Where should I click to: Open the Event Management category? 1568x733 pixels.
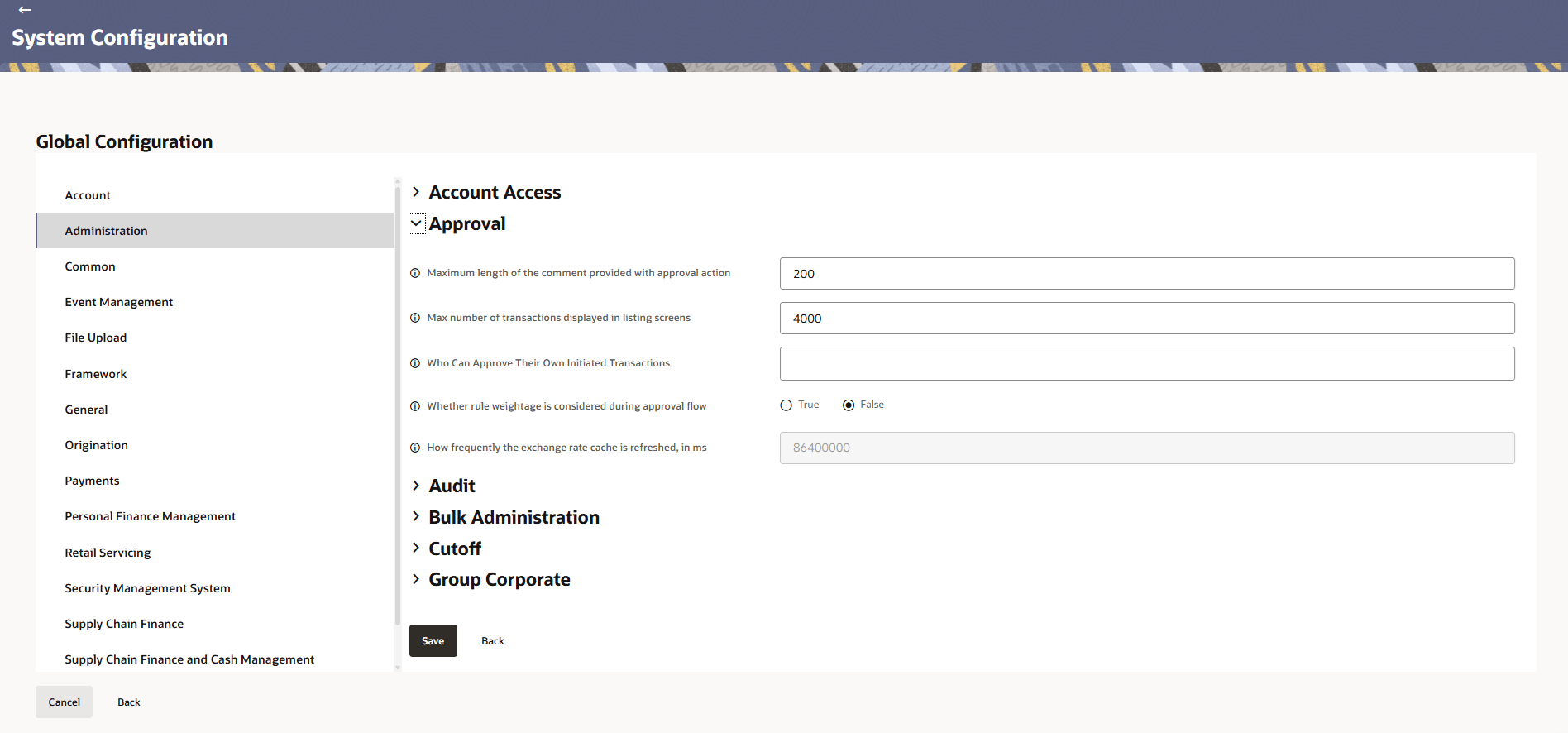point(118,302)
